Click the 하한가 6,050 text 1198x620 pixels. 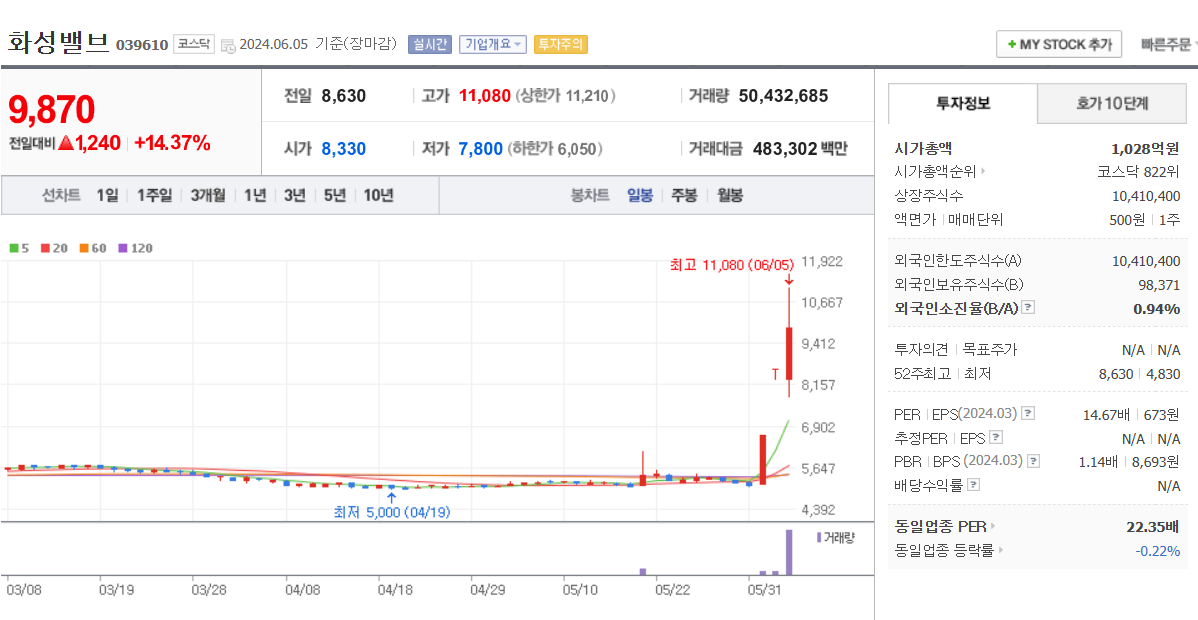(x=555, y=148)
